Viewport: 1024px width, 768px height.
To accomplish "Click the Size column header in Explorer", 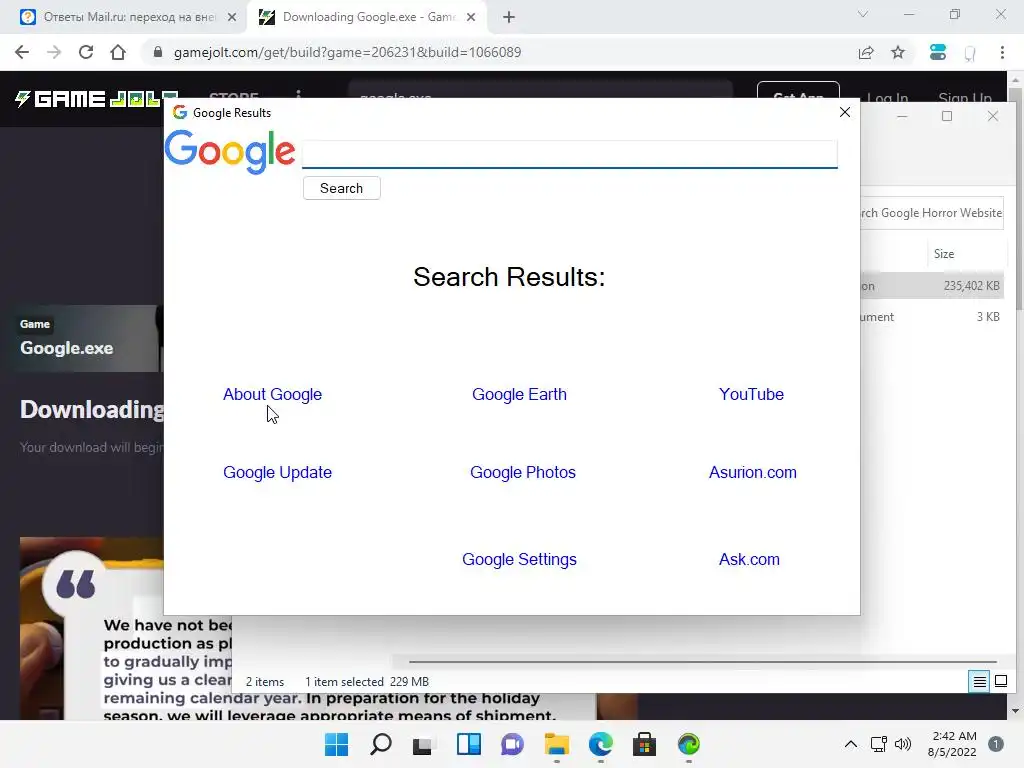I will (944, 254).
